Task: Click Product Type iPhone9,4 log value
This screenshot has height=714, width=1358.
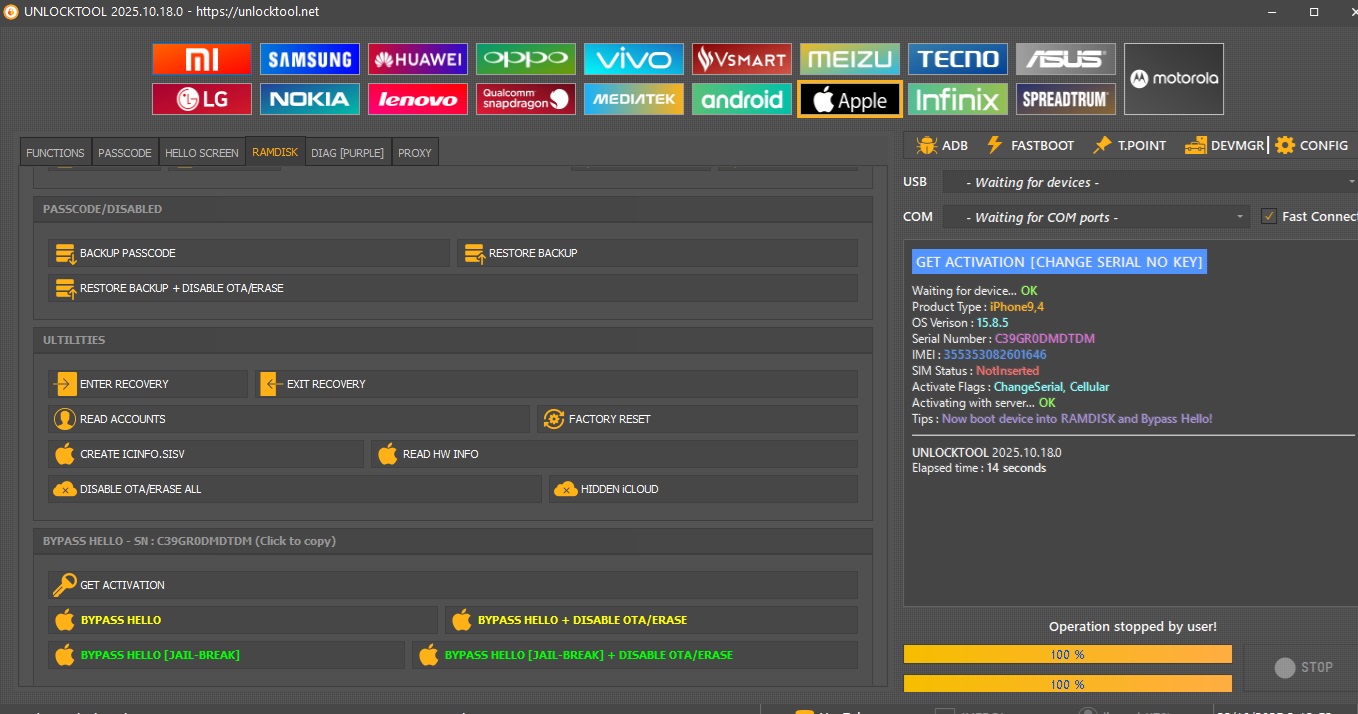Action: (1017, 307)
